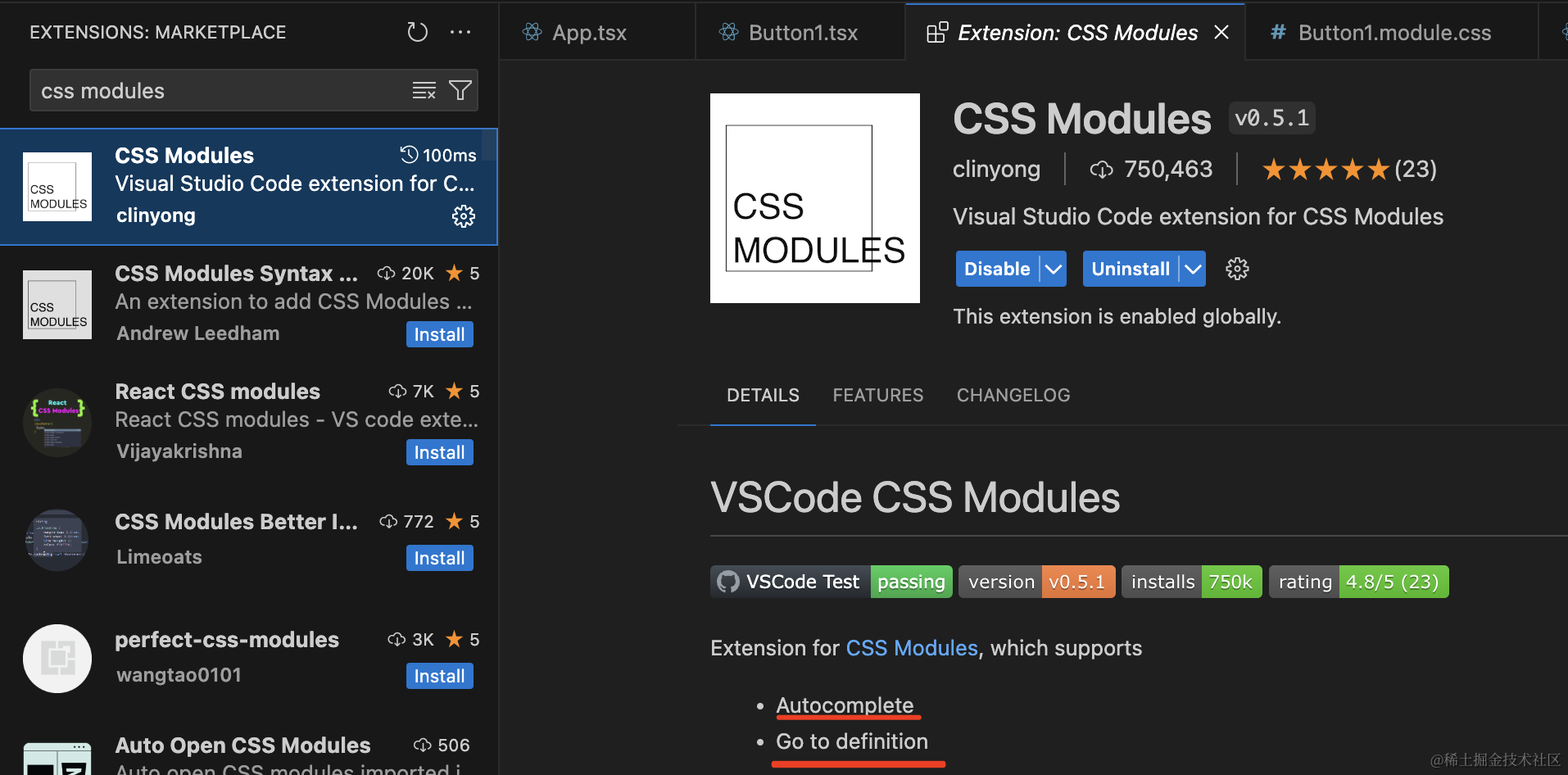Open the CSS Modules hyperlink in description
The image size is (1568, 775).
click(x=912, y=648)
